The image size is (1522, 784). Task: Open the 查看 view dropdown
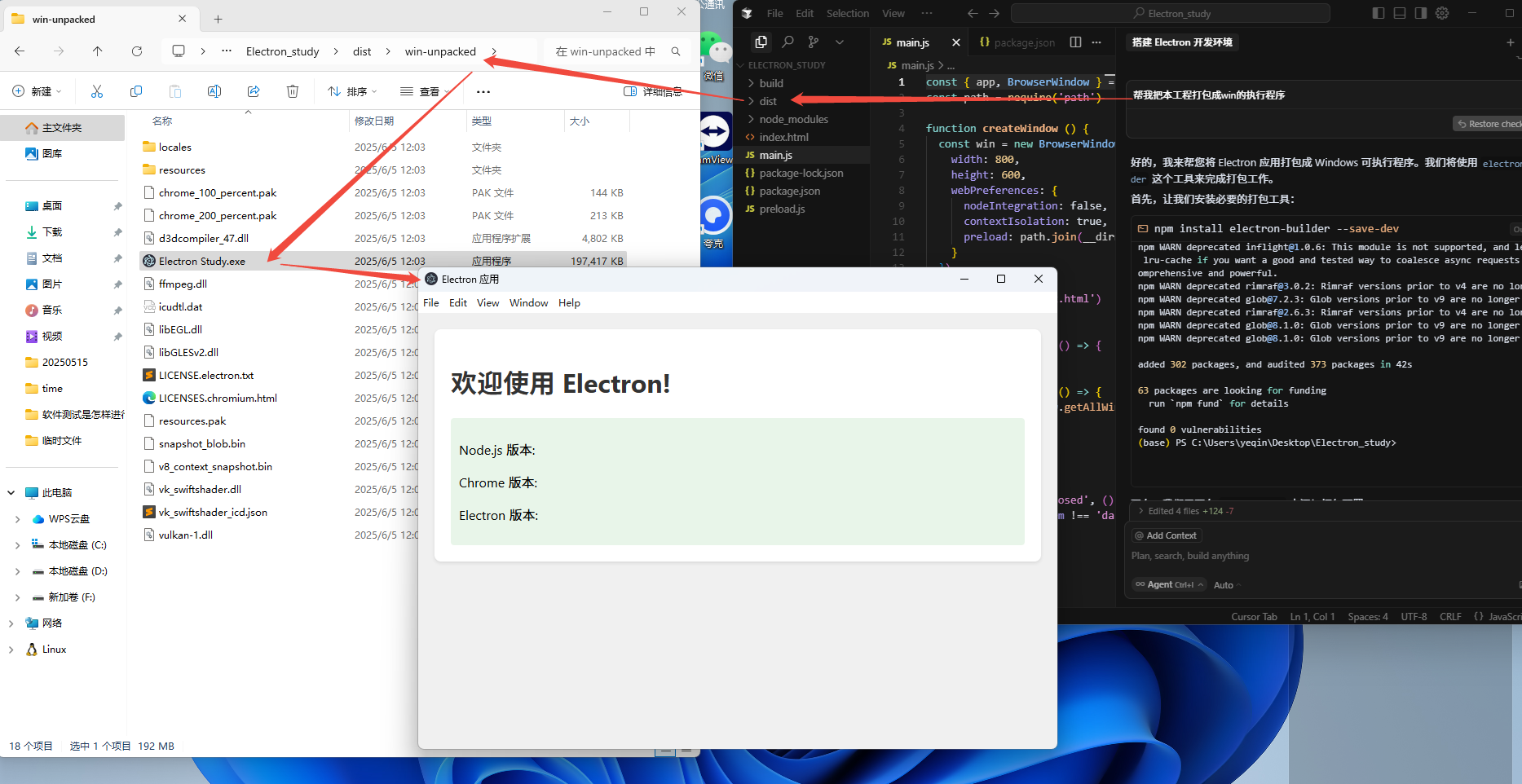425,91
